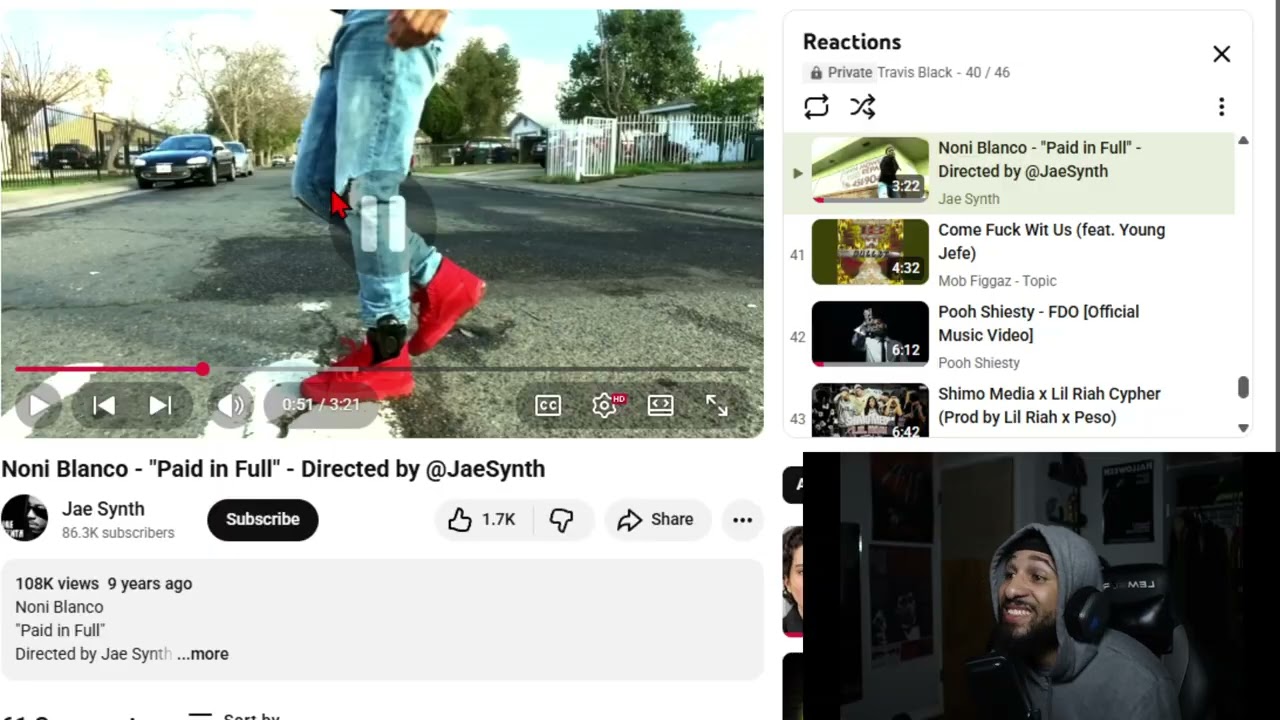Click the 108K views 9 years ago text
Image resolution: width=1280 pixels, height=720 pixels.
(104, 584)
